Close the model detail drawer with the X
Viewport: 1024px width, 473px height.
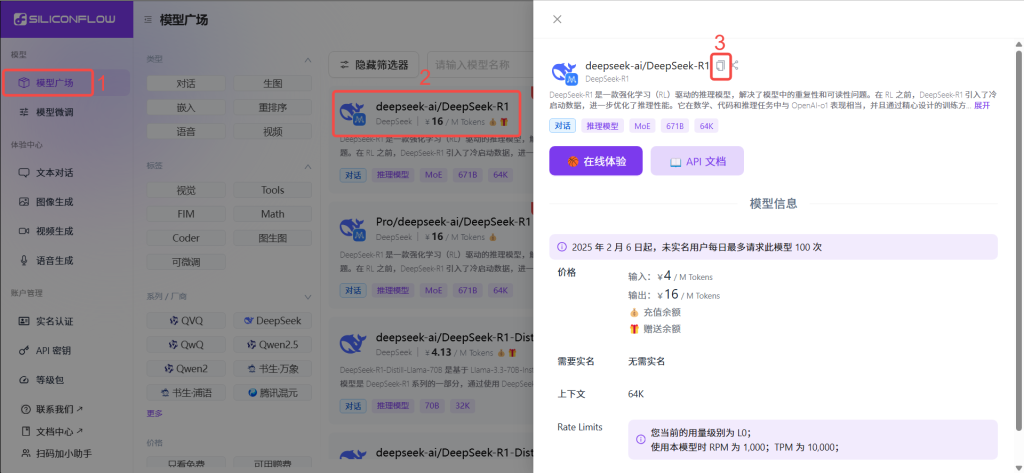557,19
